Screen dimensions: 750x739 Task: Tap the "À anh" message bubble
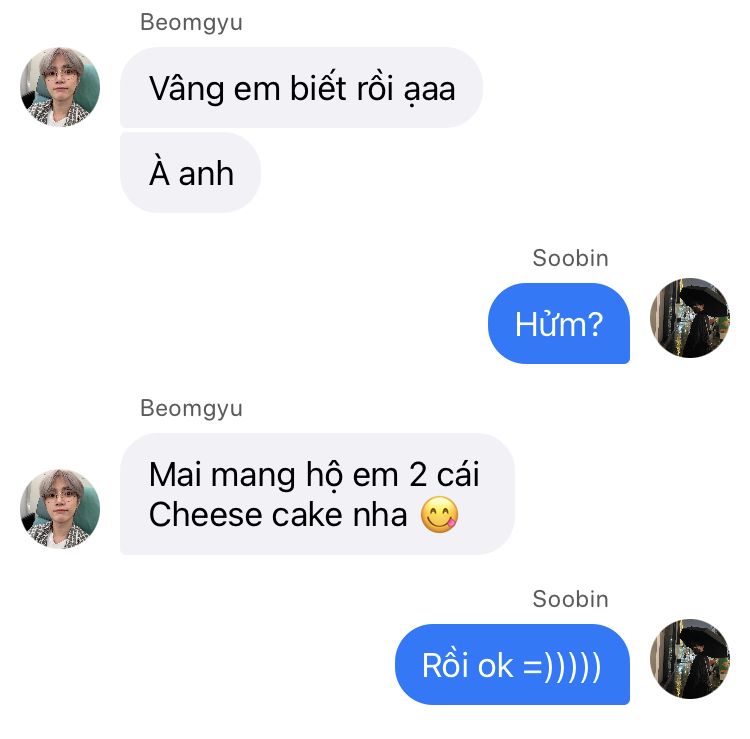tap(191, 173)
